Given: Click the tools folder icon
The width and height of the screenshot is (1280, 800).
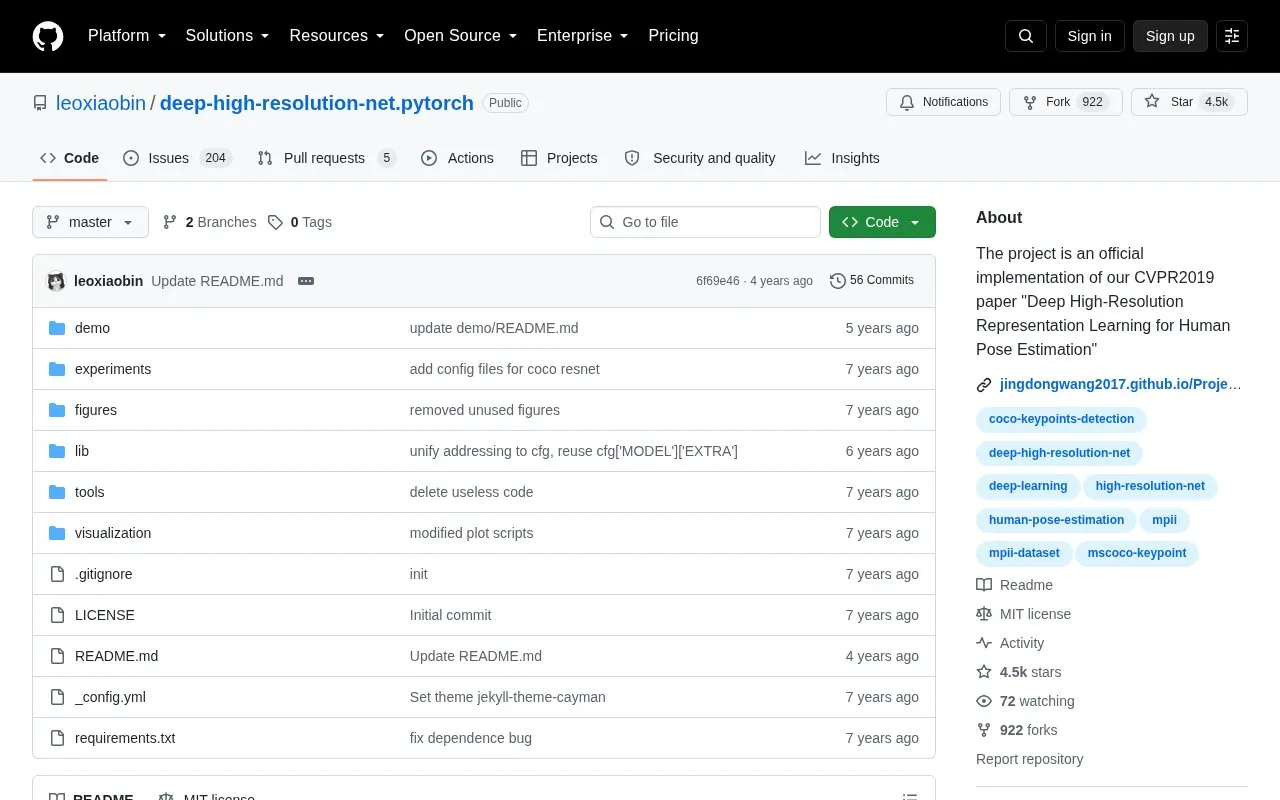Looking at the screenshot, I should tap(57, 492).
